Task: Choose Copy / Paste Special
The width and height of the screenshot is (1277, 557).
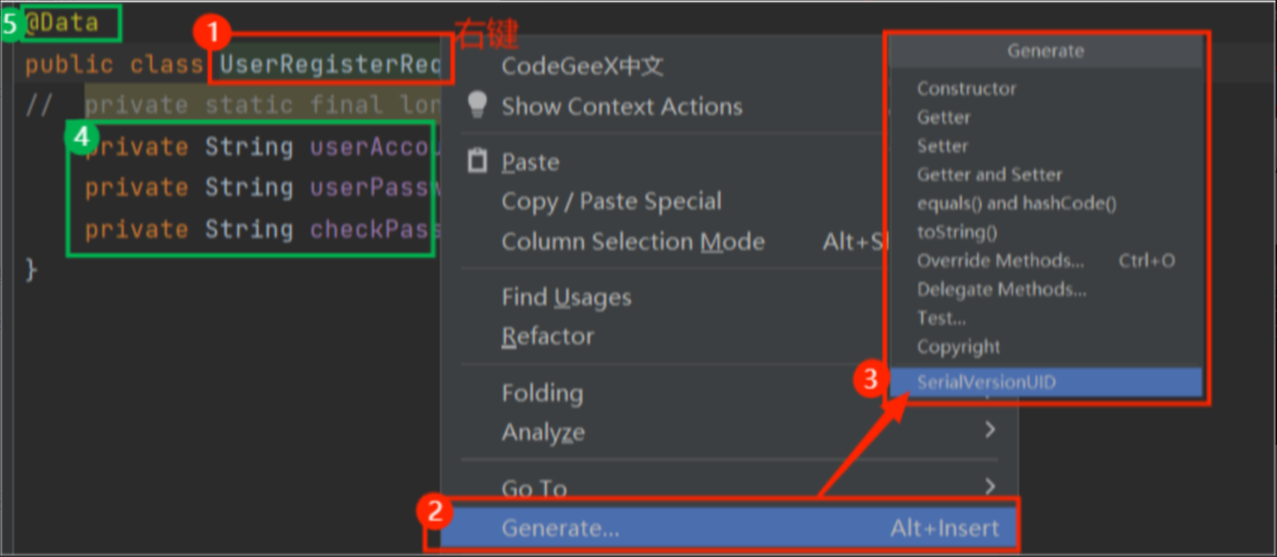Action: [611, 201]
